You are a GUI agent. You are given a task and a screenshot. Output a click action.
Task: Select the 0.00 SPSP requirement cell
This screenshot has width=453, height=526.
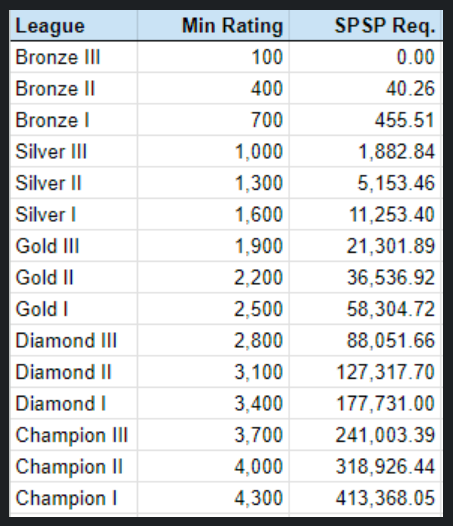365,57
